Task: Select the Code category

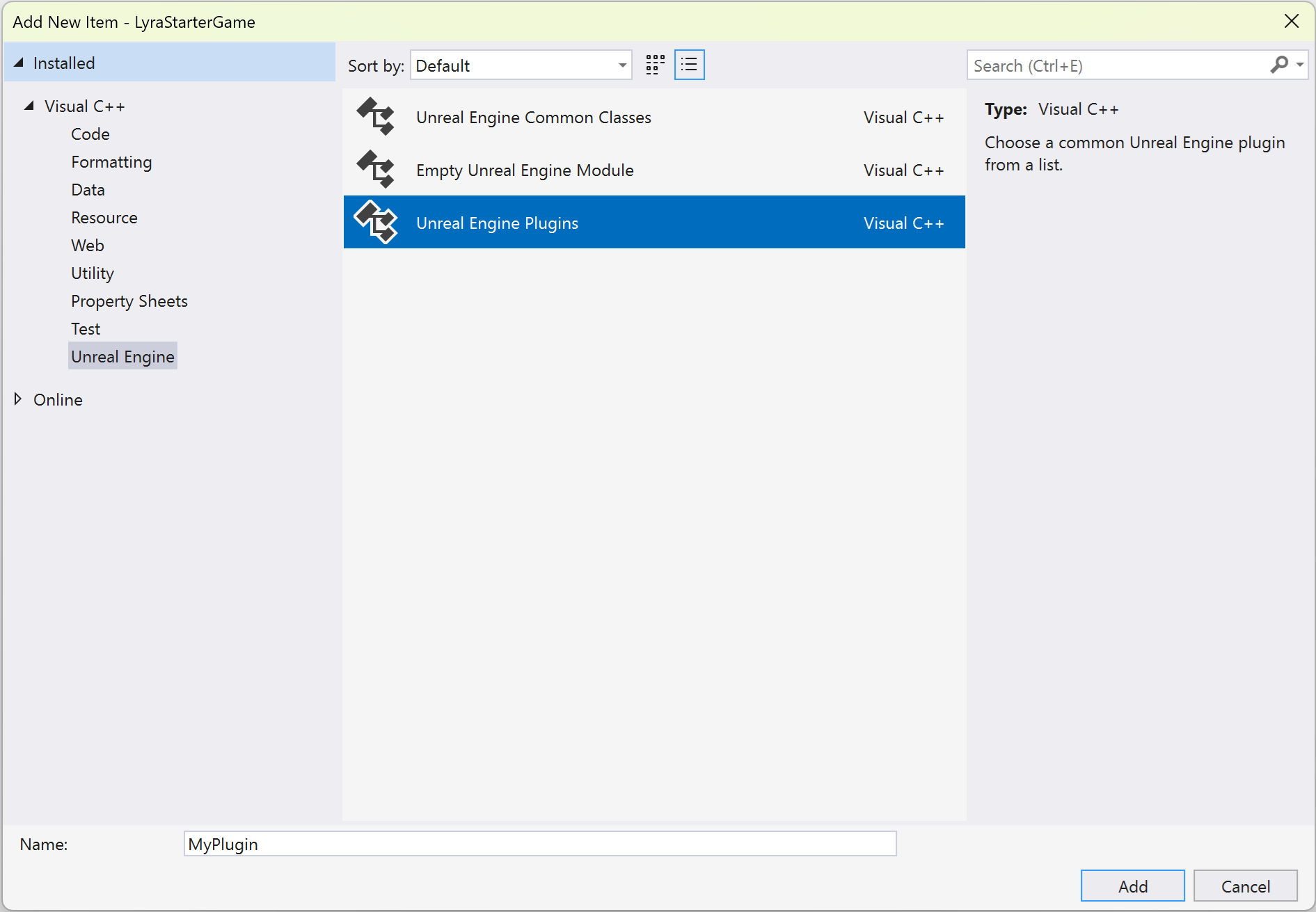Action: (x=90, y=134)
